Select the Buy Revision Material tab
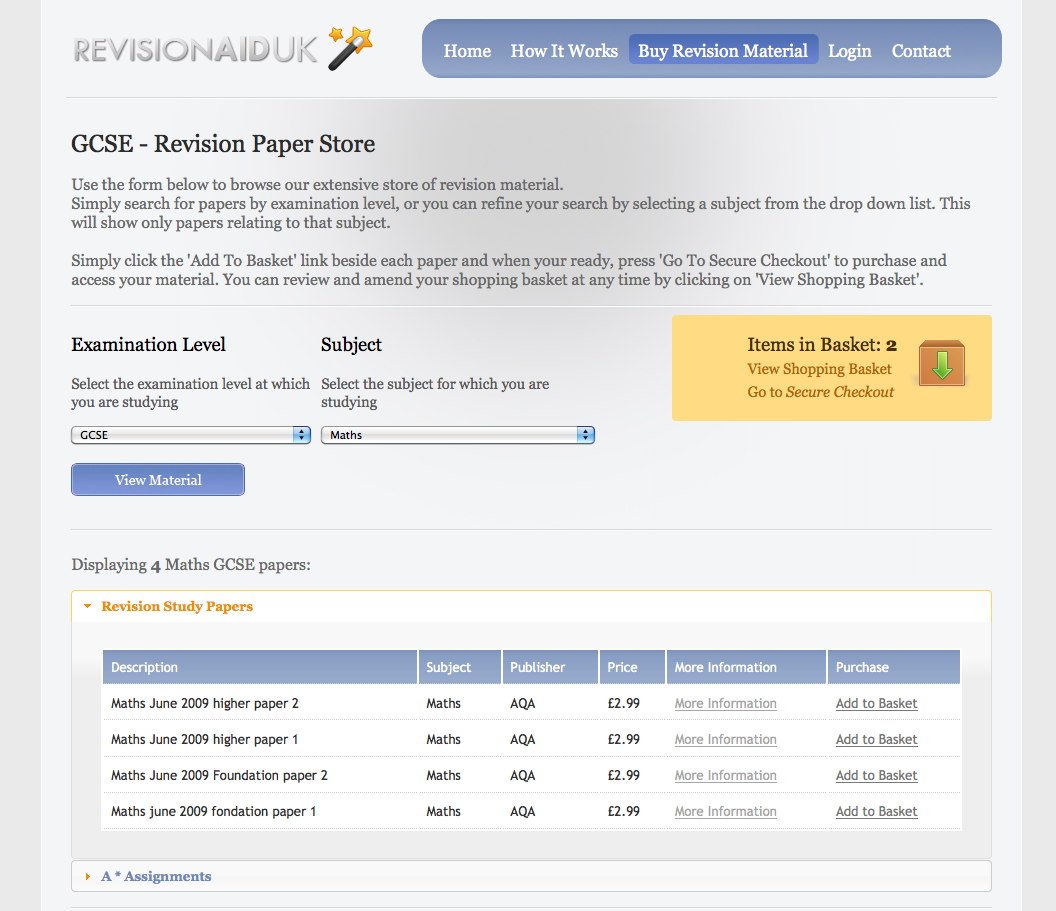 723,51
